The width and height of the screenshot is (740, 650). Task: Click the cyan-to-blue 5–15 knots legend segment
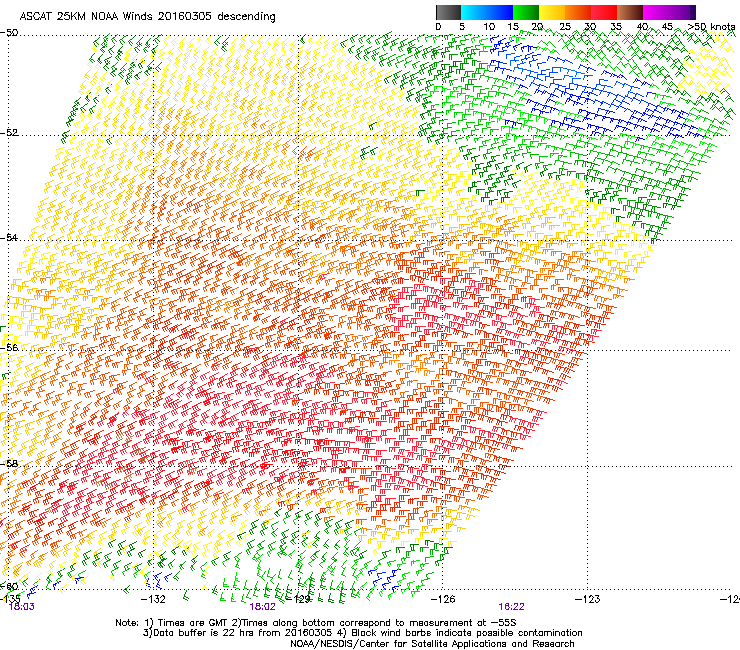(487, 12)
